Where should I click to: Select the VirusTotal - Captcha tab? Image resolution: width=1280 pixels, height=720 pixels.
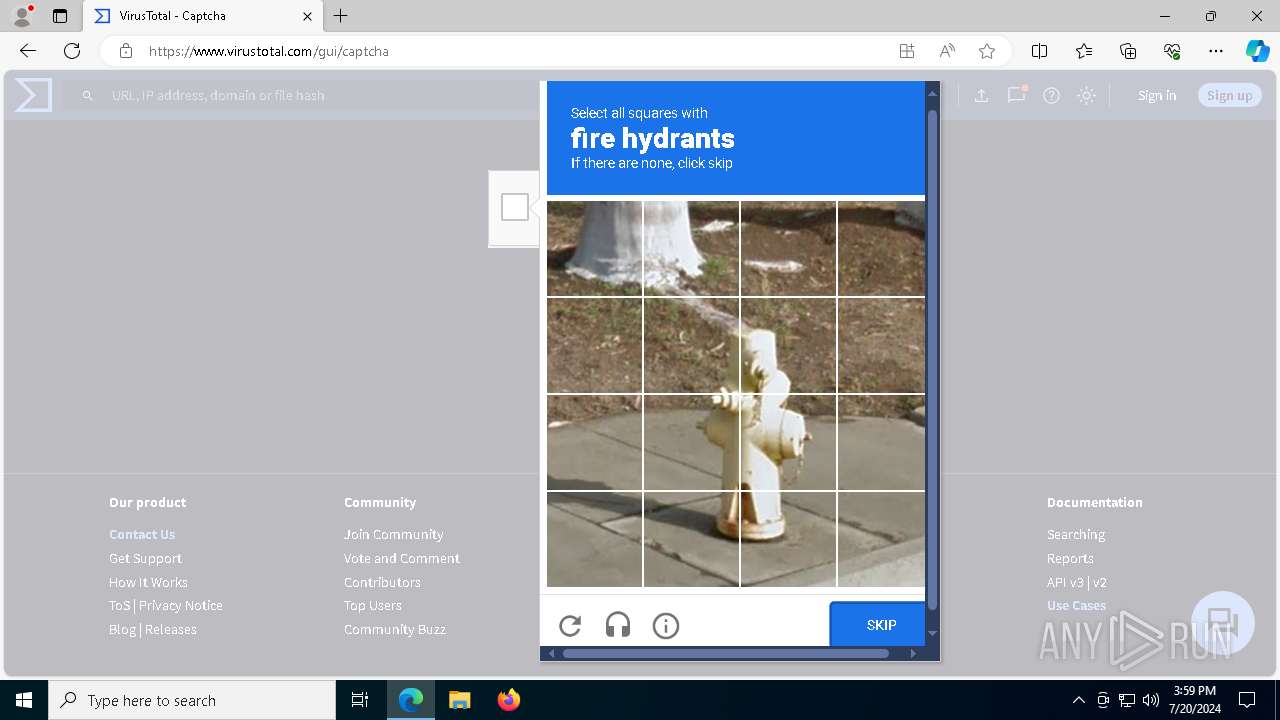pos(203,16)
